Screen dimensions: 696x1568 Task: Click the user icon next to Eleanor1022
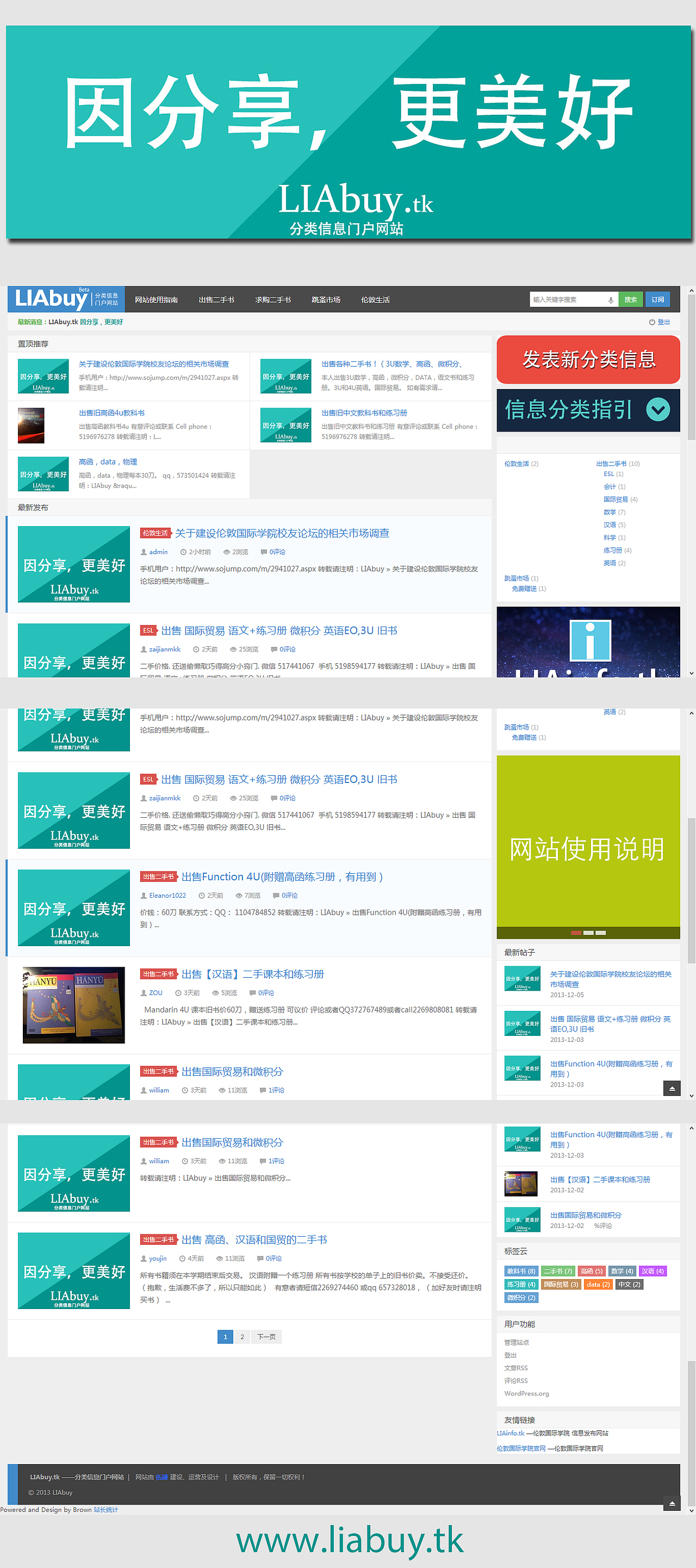(x=144, y=896)
